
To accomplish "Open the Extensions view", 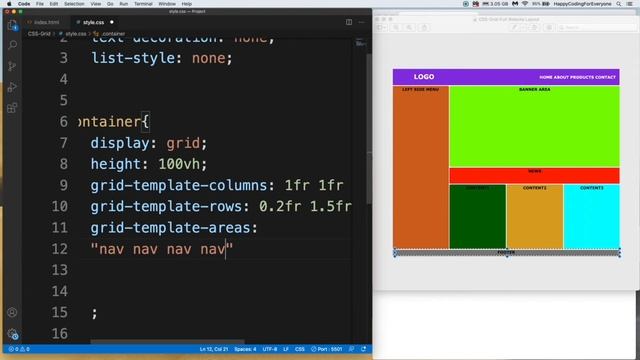I will click(12, 108).
